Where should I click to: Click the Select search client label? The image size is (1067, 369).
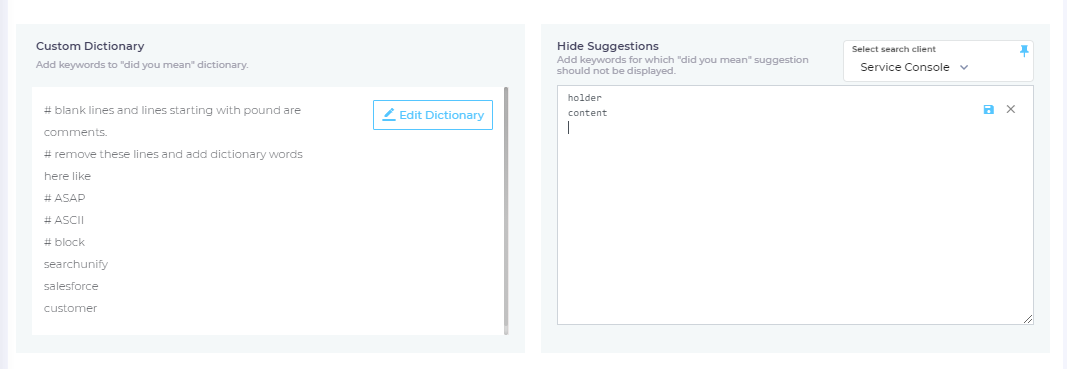point(893,49)
